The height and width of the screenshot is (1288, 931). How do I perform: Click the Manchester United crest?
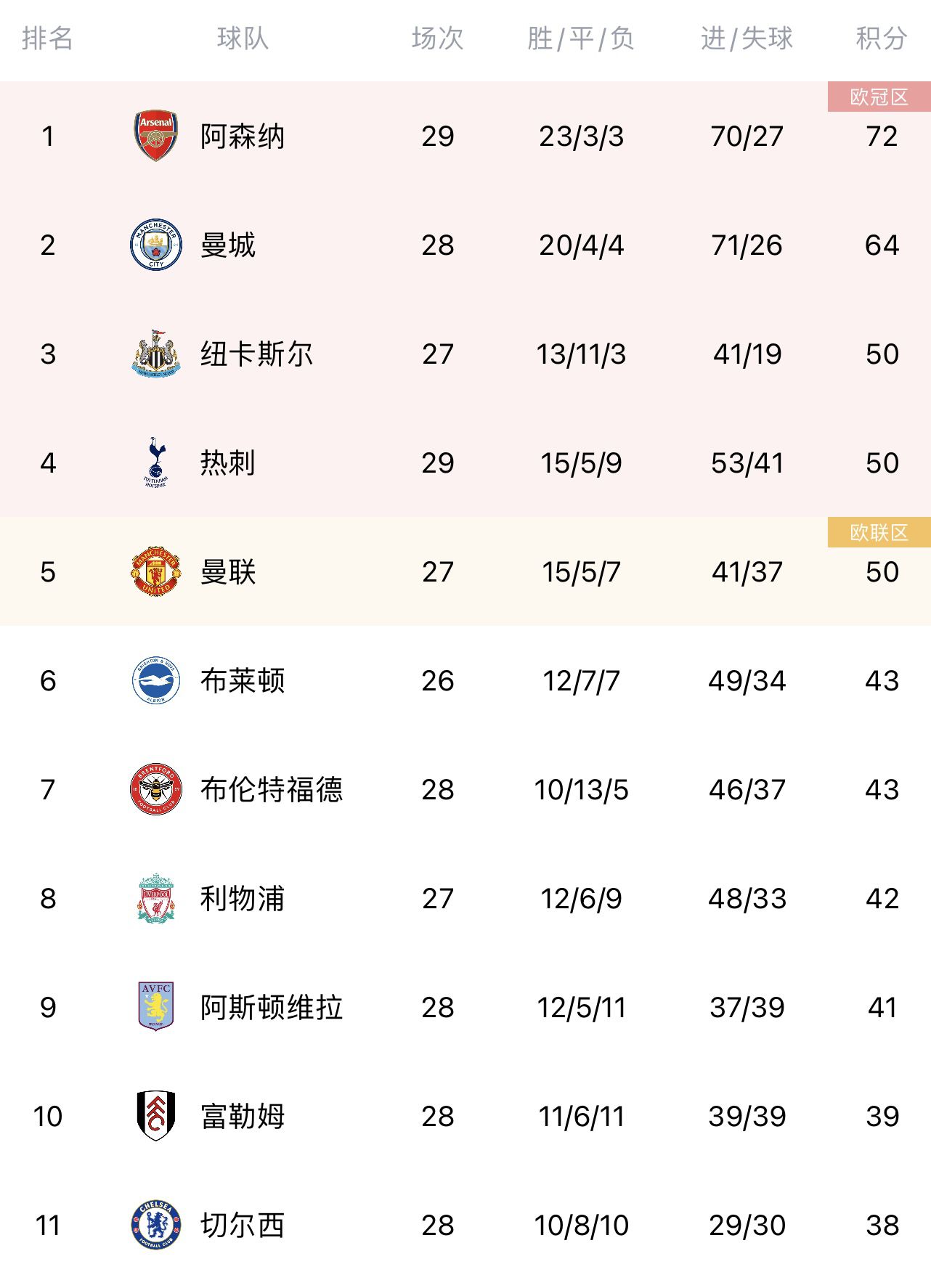(155, 571)
